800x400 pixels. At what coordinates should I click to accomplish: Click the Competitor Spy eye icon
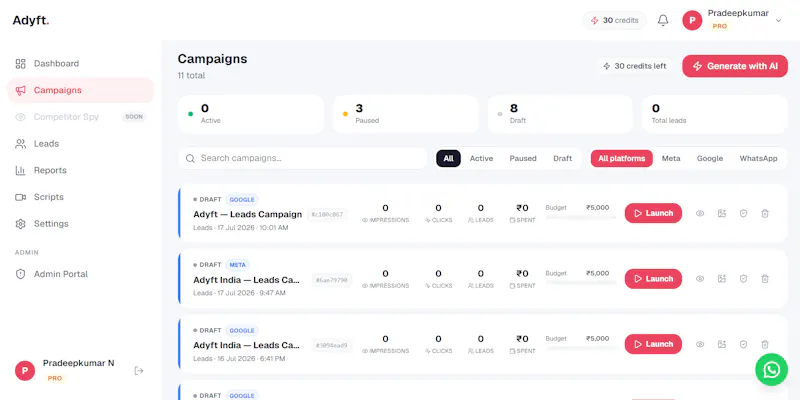pos(20,117)
